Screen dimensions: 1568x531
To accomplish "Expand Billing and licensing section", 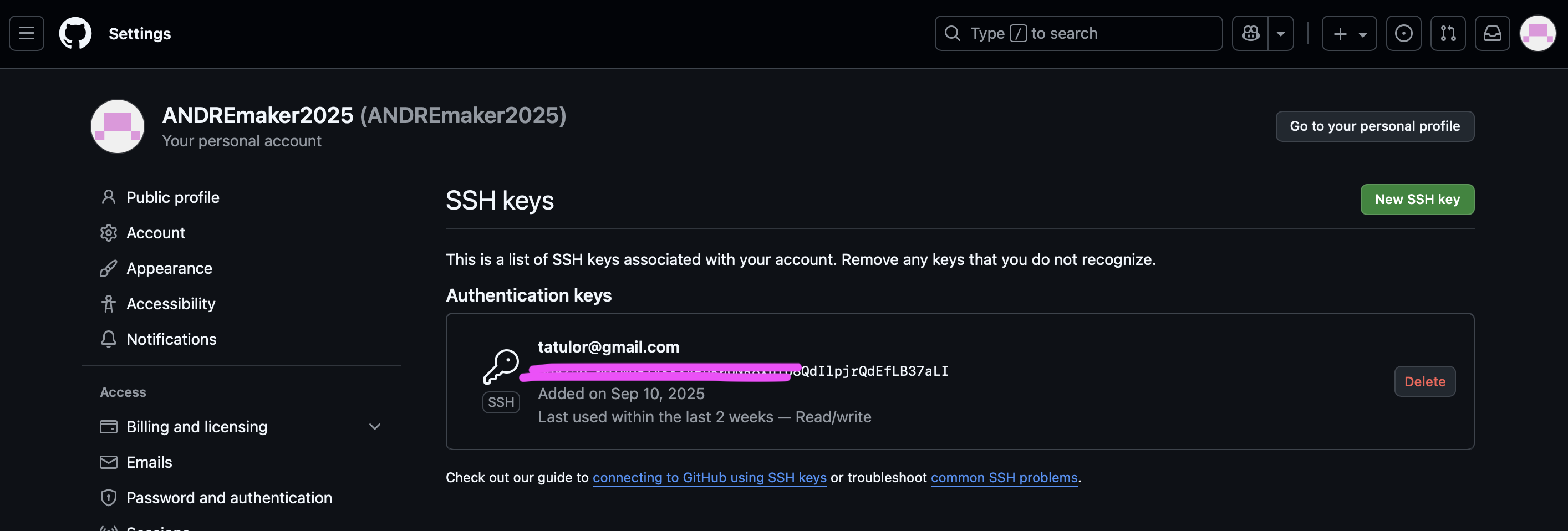I will click(374, 427).
